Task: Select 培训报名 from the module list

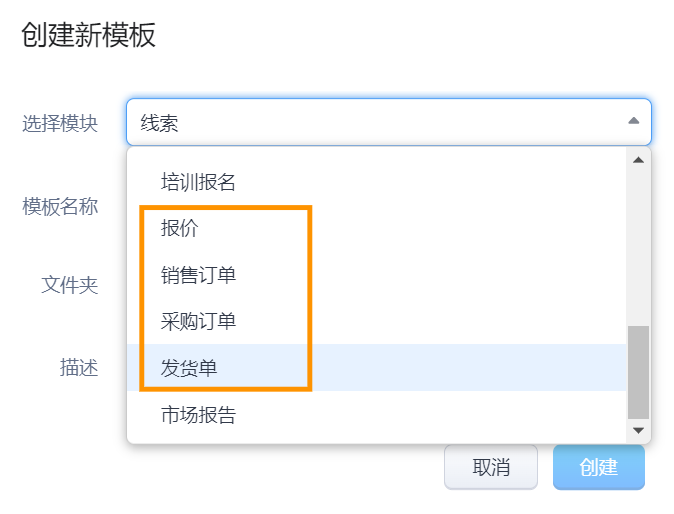Action: [198, 182]
